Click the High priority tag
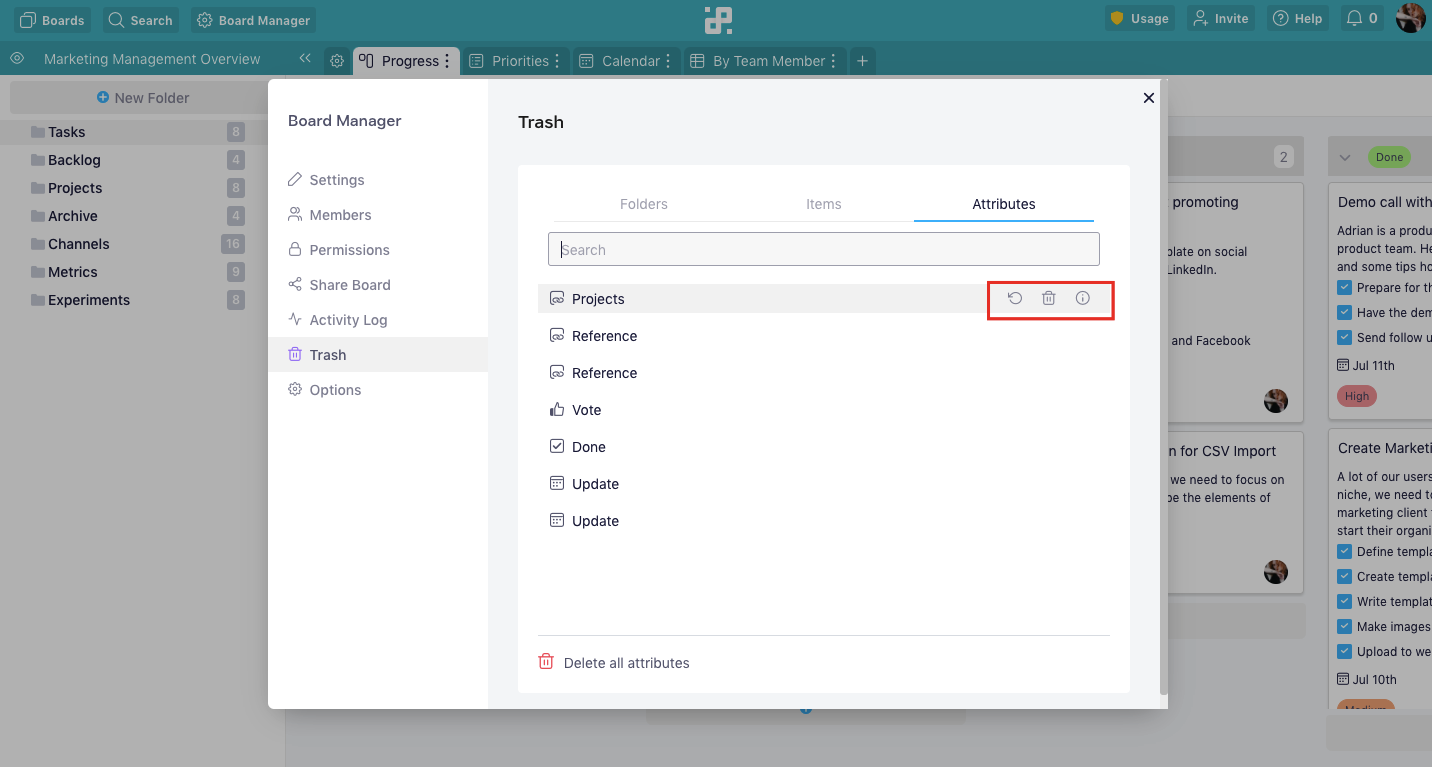1432x767 pixels. pyautogui.click(x=1357, y=396)
